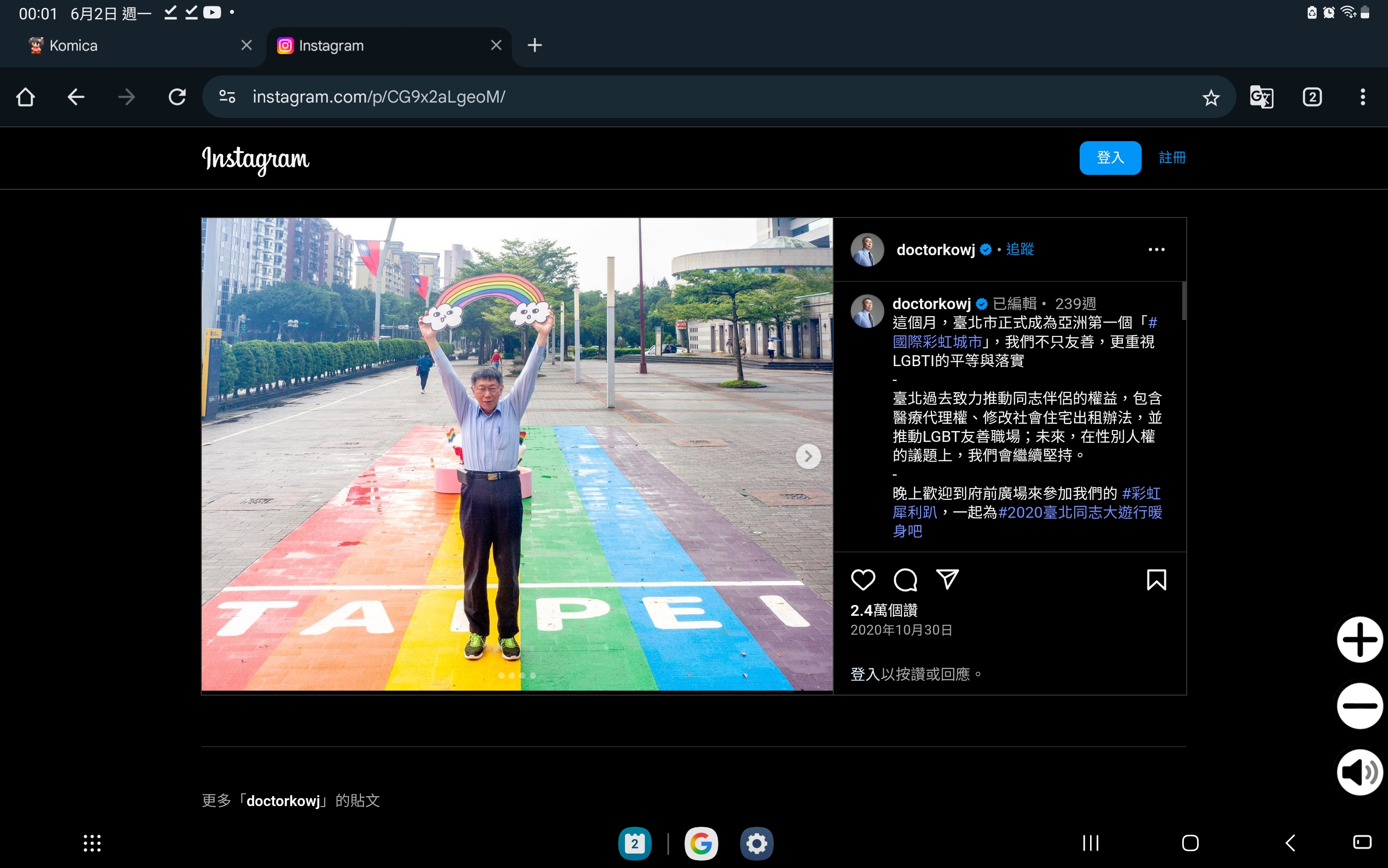Click the carousel pagination dots
1388x868 pixels.
coord(517,676)
